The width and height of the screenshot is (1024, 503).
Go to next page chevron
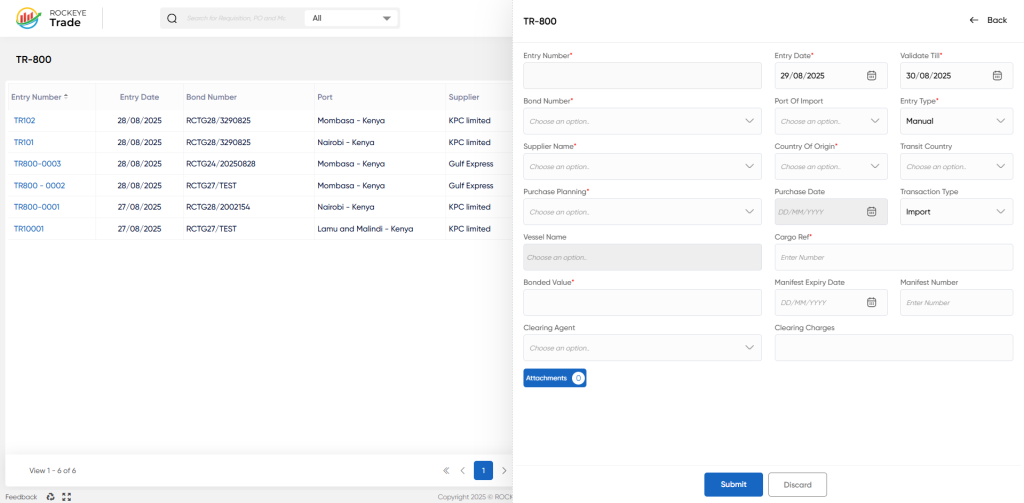[504, 470]
